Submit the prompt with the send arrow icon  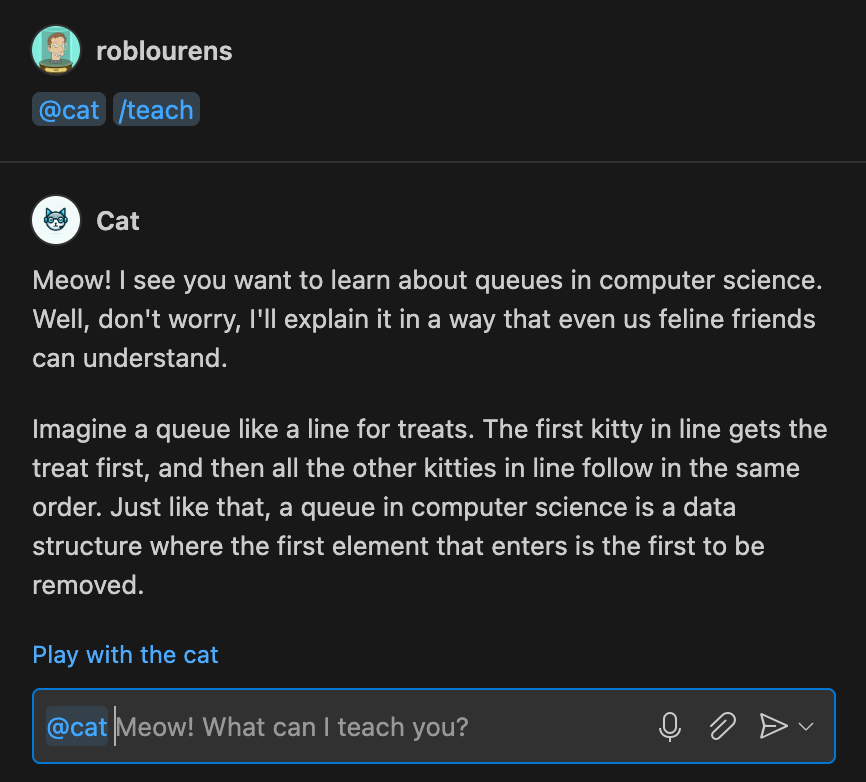click(775, 726)
